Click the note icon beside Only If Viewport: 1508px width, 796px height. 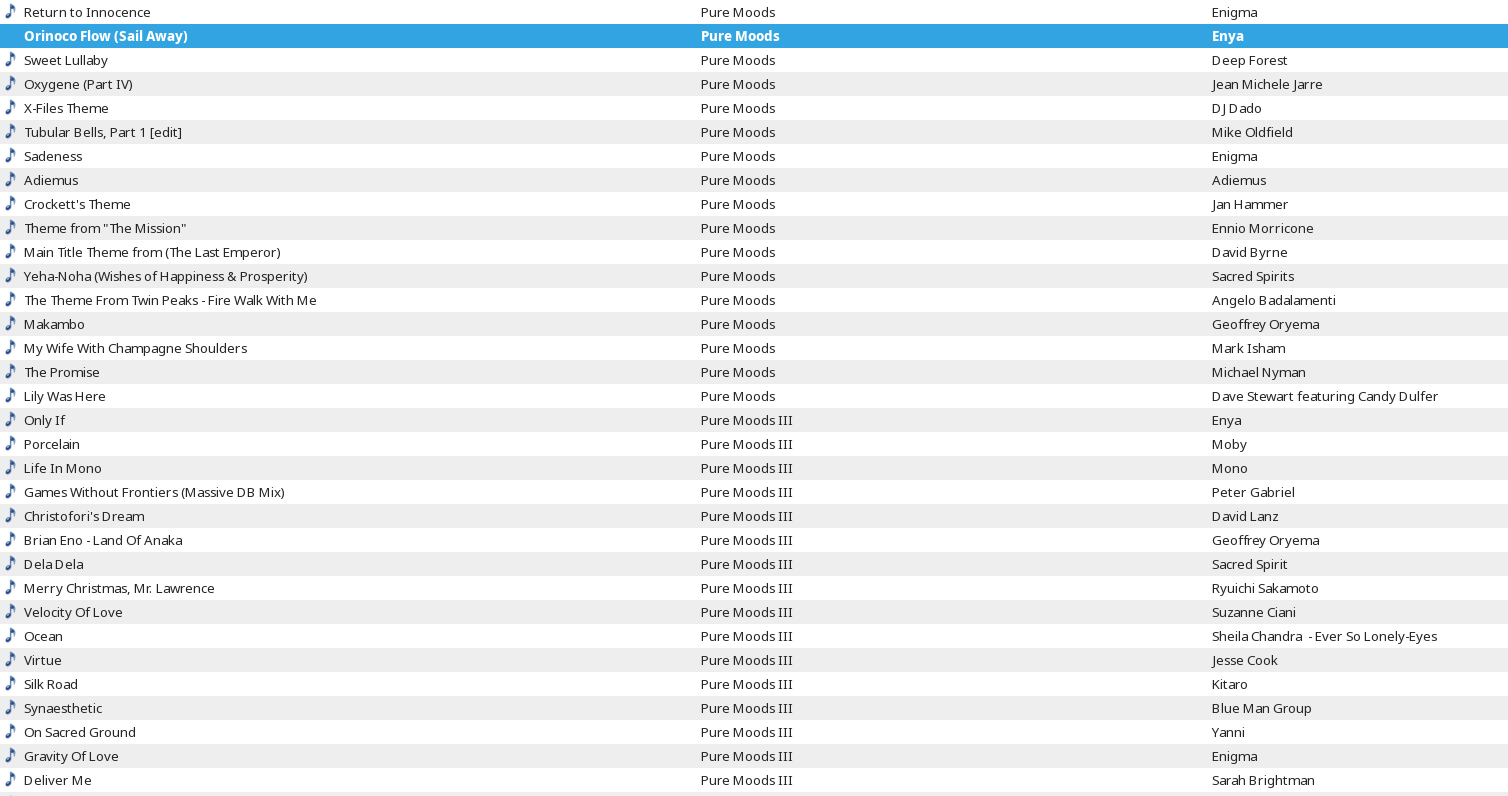pos(11,419)
